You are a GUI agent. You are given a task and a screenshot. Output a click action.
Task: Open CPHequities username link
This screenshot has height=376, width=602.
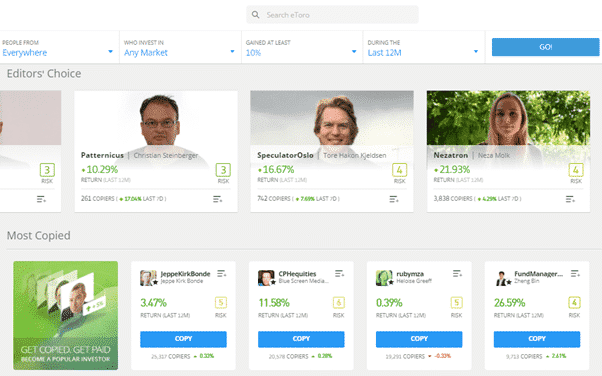point(297,274)
